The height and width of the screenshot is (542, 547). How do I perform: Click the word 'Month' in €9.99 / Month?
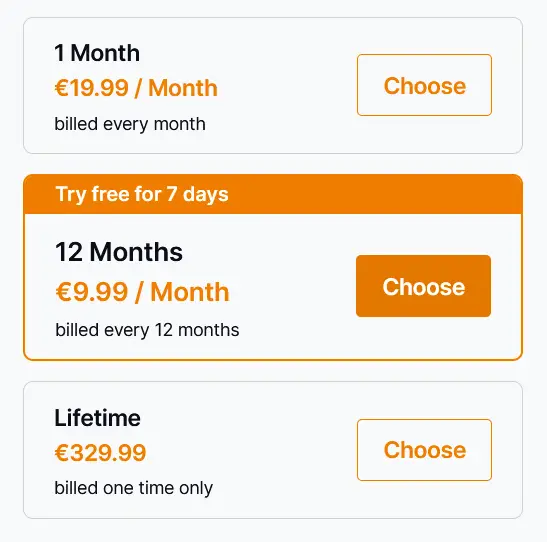190,292
